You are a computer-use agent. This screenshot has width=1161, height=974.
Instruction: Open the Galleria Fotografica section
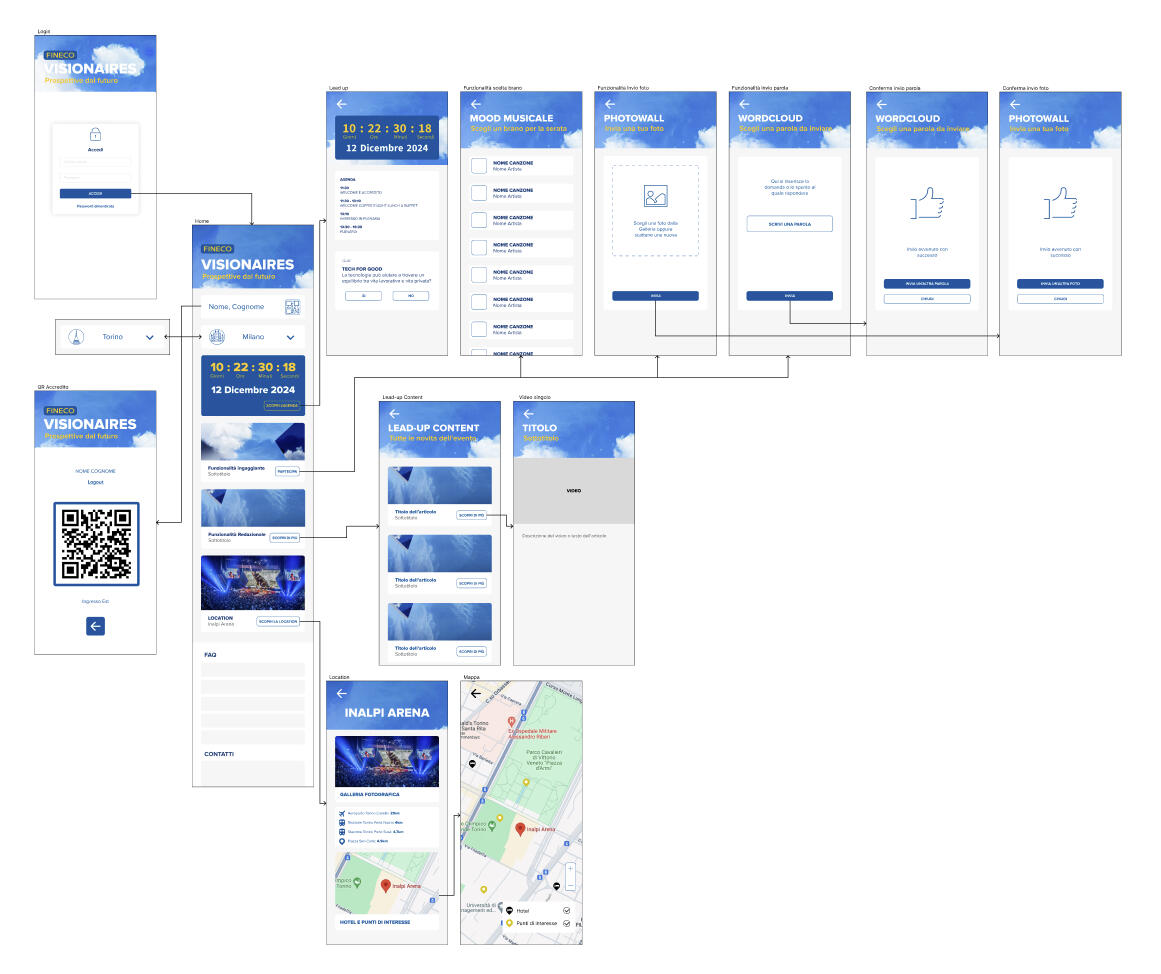click(x=366, y=796)
